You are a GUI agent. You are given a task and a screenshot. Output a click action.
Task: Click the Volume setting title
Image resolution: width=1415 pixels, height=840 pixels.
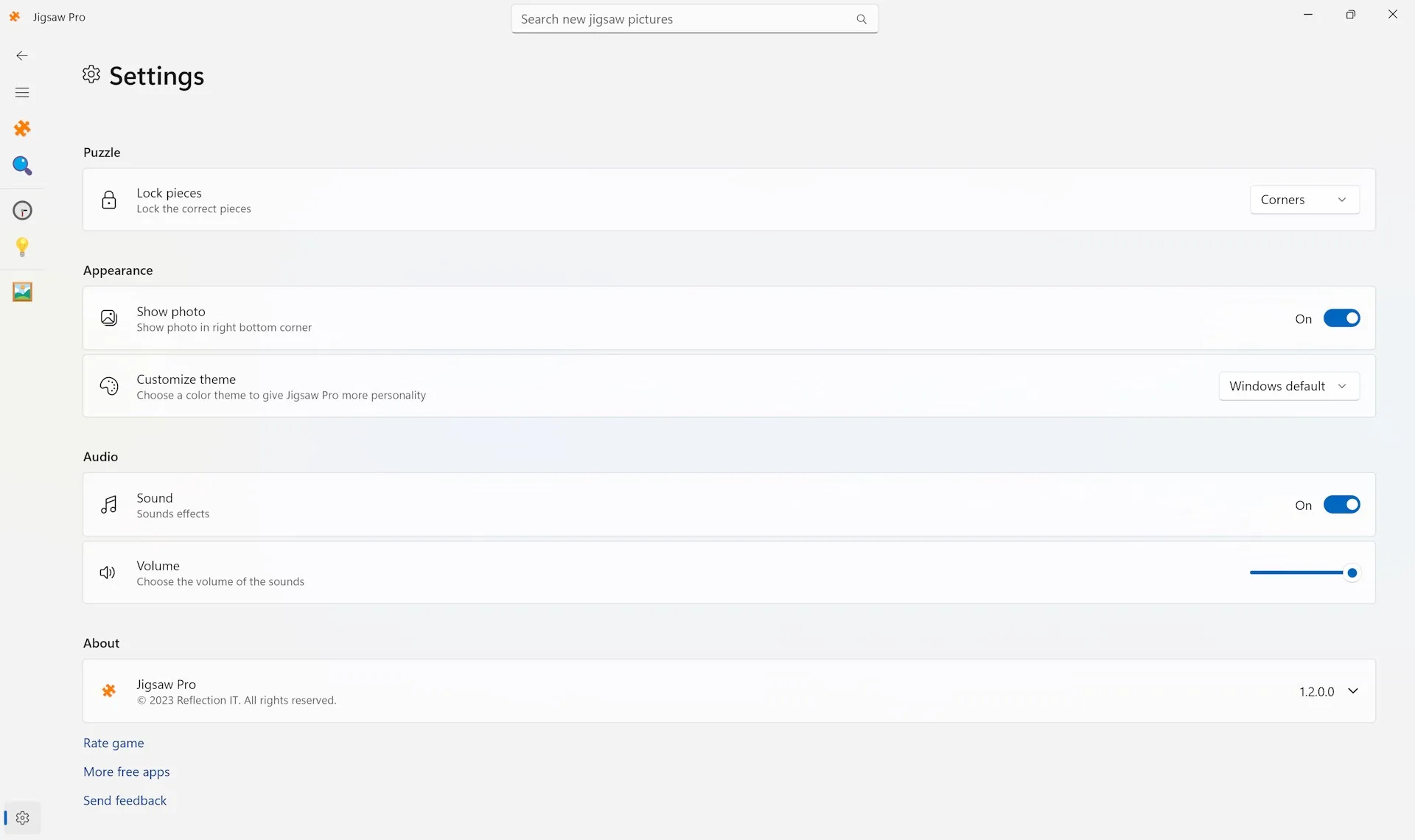click(x=158, y=566)
